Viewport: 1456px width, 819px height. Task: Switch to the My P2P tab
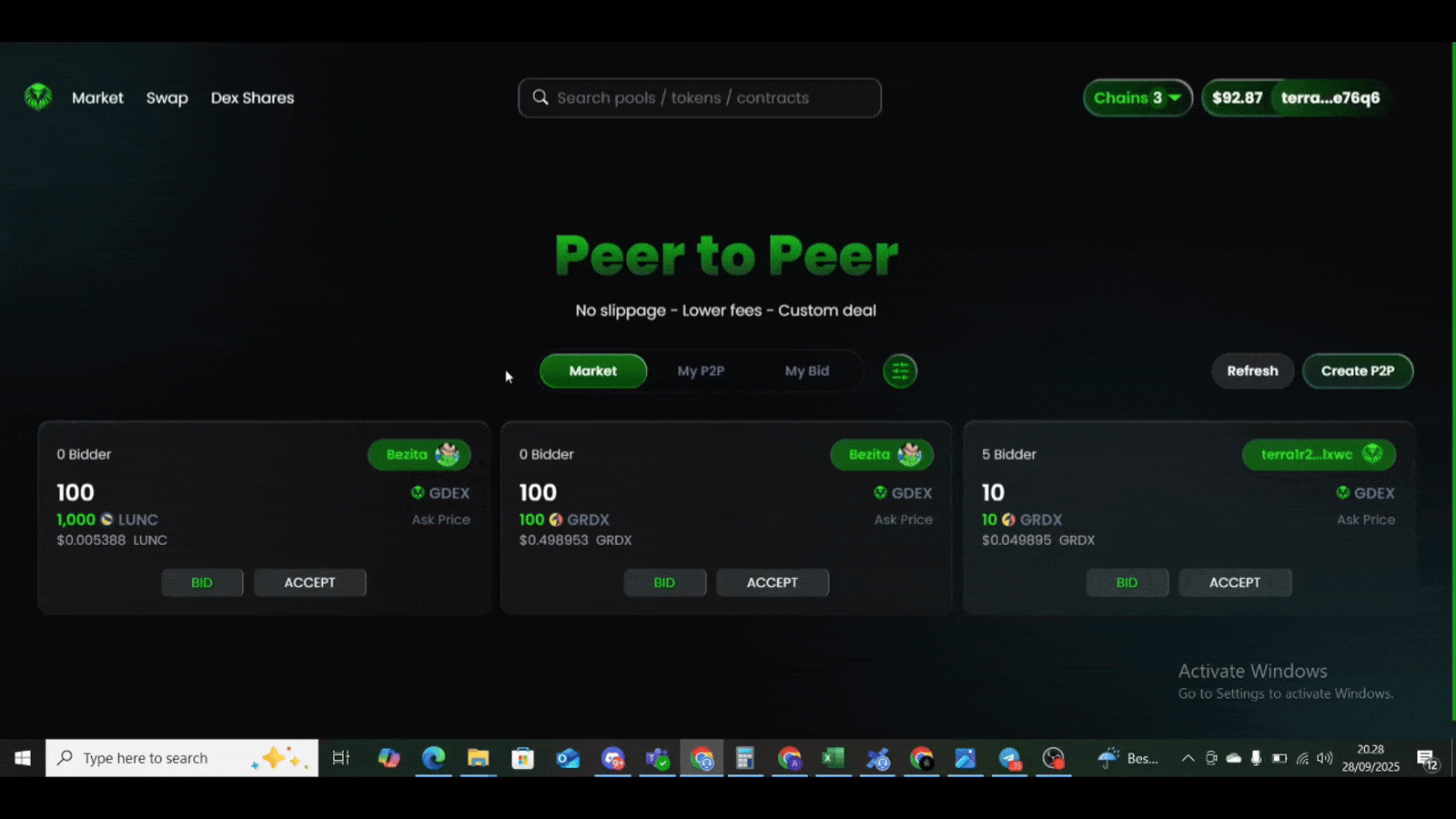click(701, 371)
